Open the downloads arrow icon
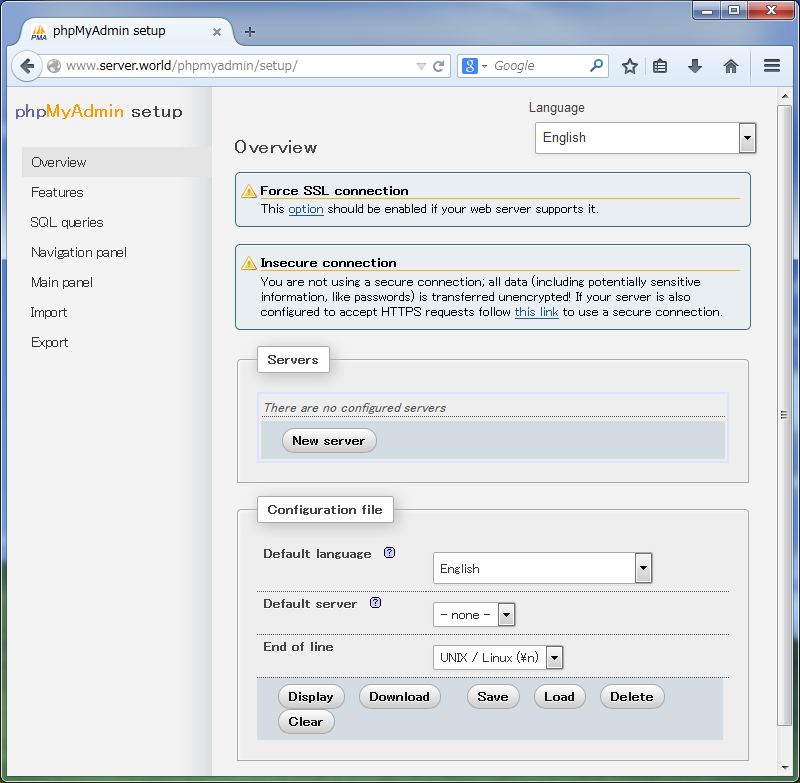The width and height of the screenshot is (800, 783). 695,66
